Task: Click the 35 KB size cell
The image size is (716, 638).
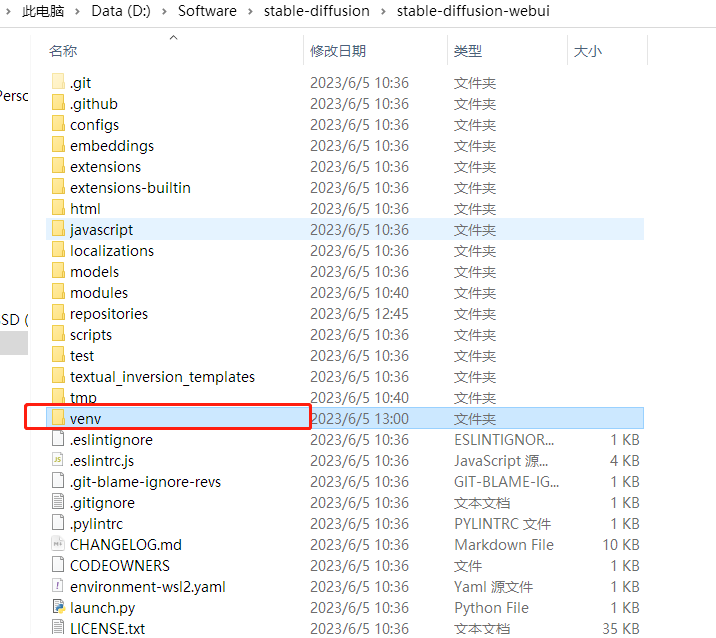Action: (621, 628)
